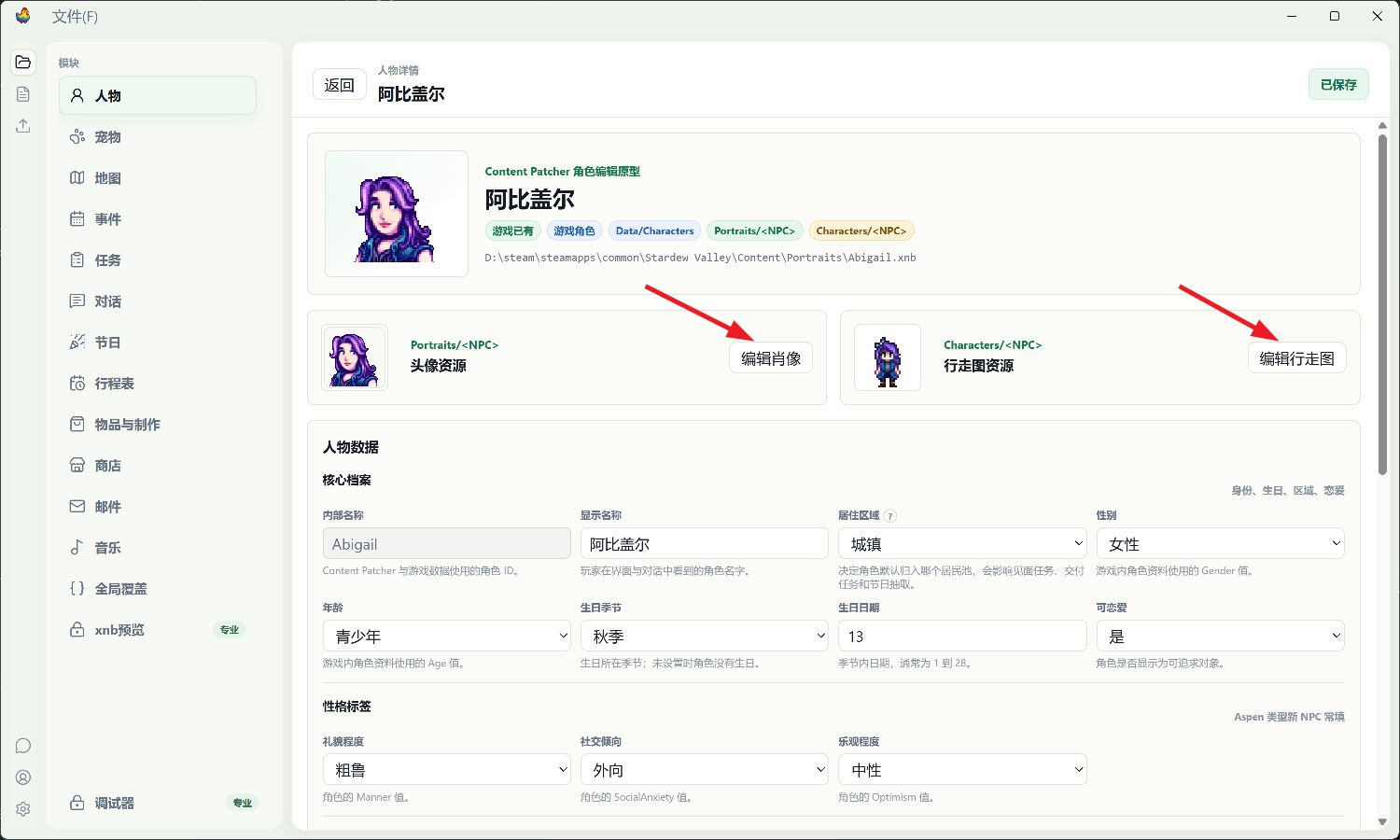Open the chat bubble icon at bottom left

(x=23, y=746)
